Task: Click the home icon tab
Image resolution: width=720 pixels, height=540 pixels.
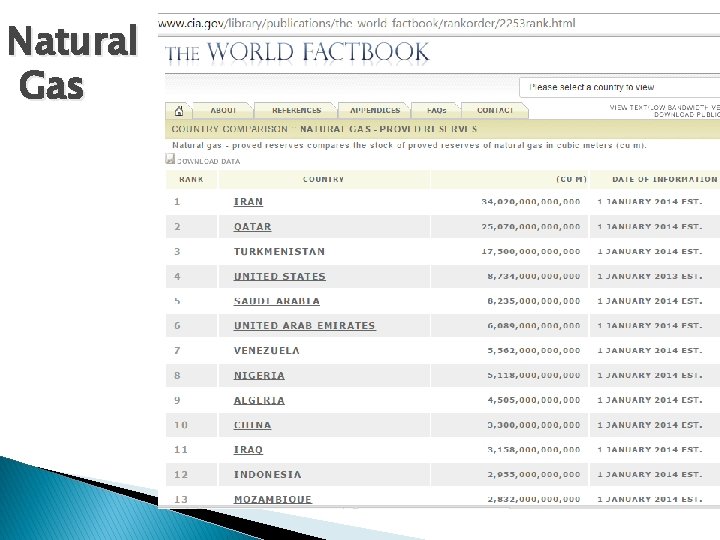Action: tap(179, 111)
